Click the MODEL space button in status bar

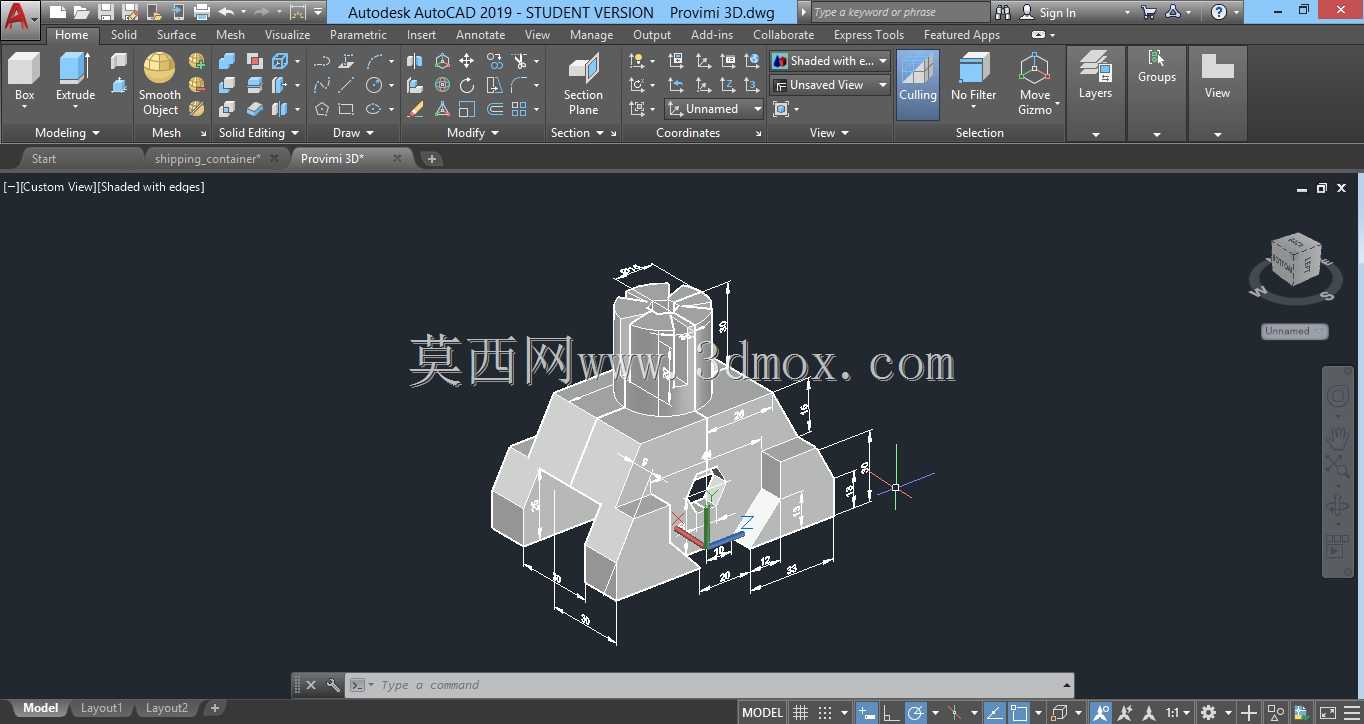point(762,712)
